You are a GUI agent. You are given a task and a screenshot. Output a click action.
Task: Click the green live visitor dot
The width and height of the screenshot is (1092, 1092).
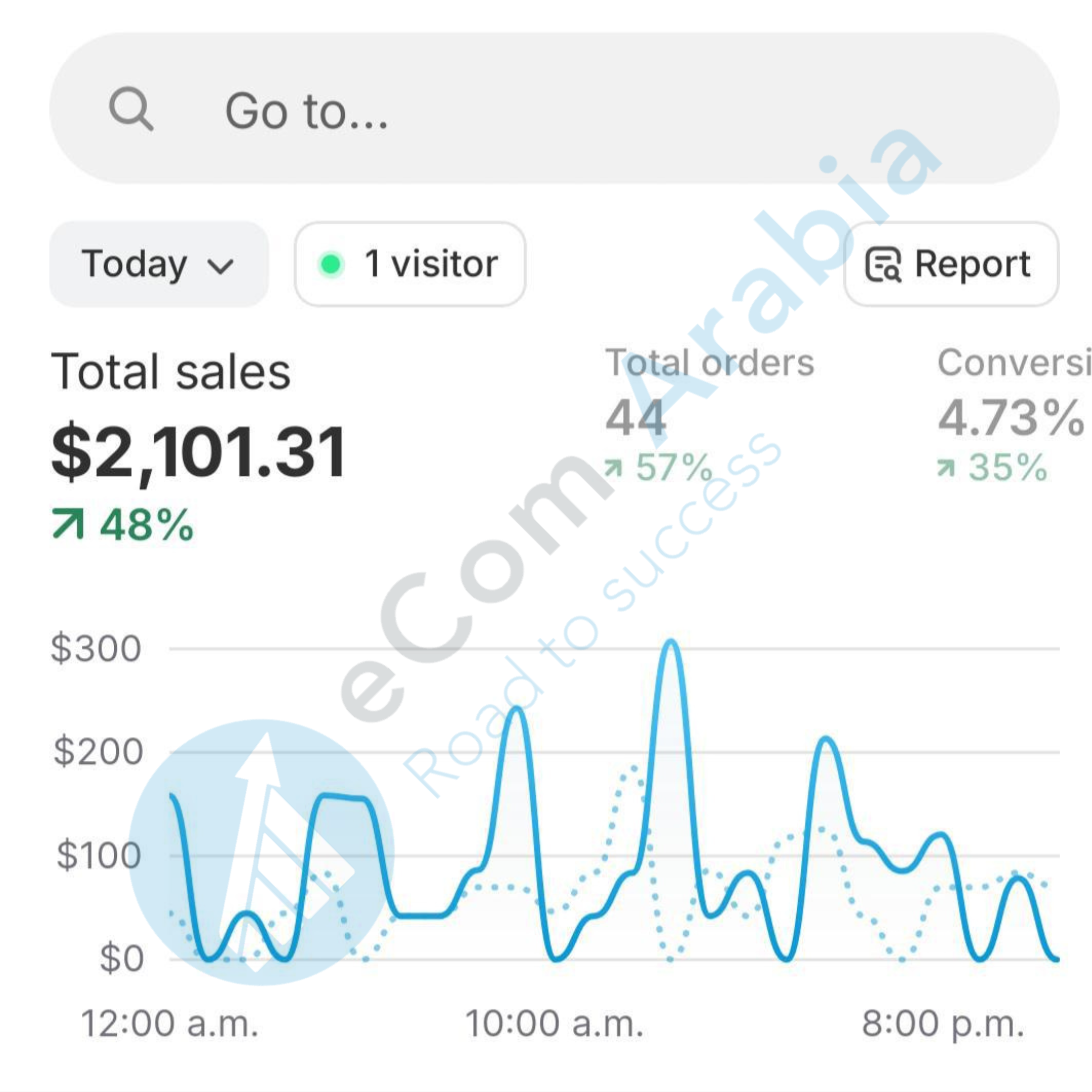[331, 264]
